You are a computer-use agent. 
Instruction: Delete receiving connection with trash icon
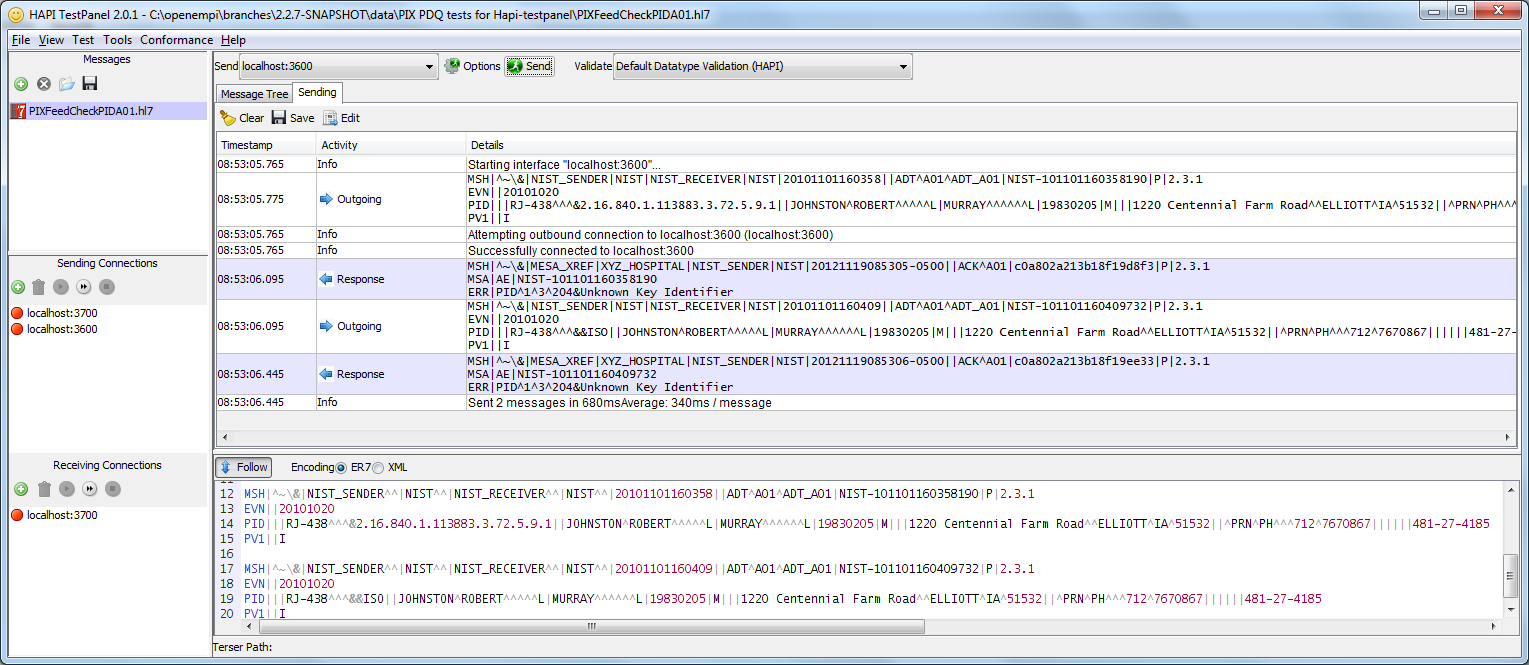(x=44, y=489)
